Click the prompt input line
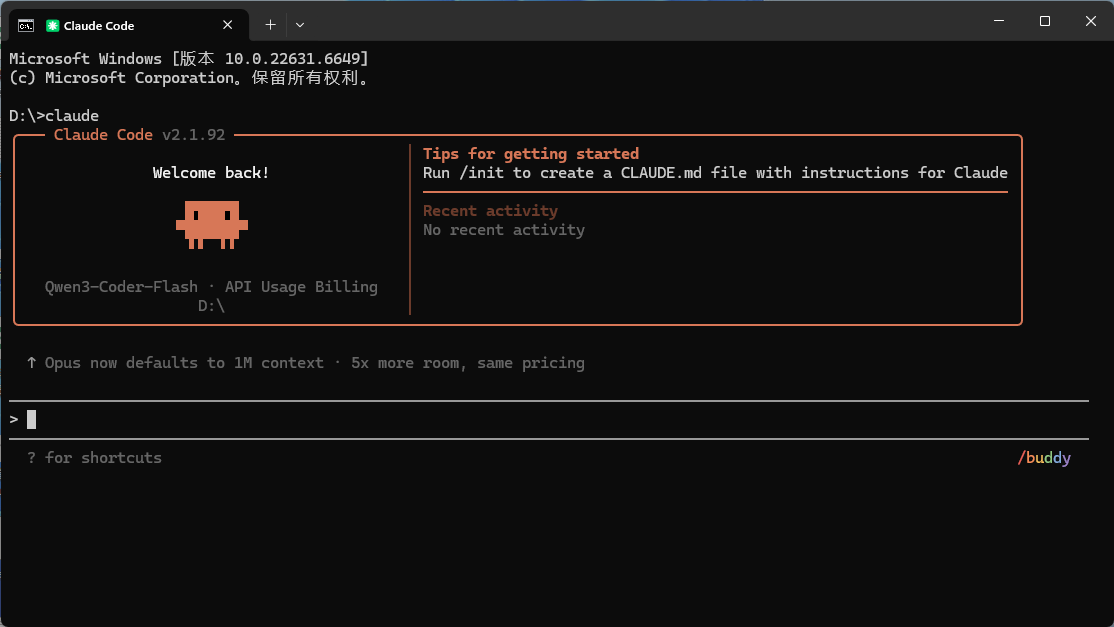 point(548,420)
